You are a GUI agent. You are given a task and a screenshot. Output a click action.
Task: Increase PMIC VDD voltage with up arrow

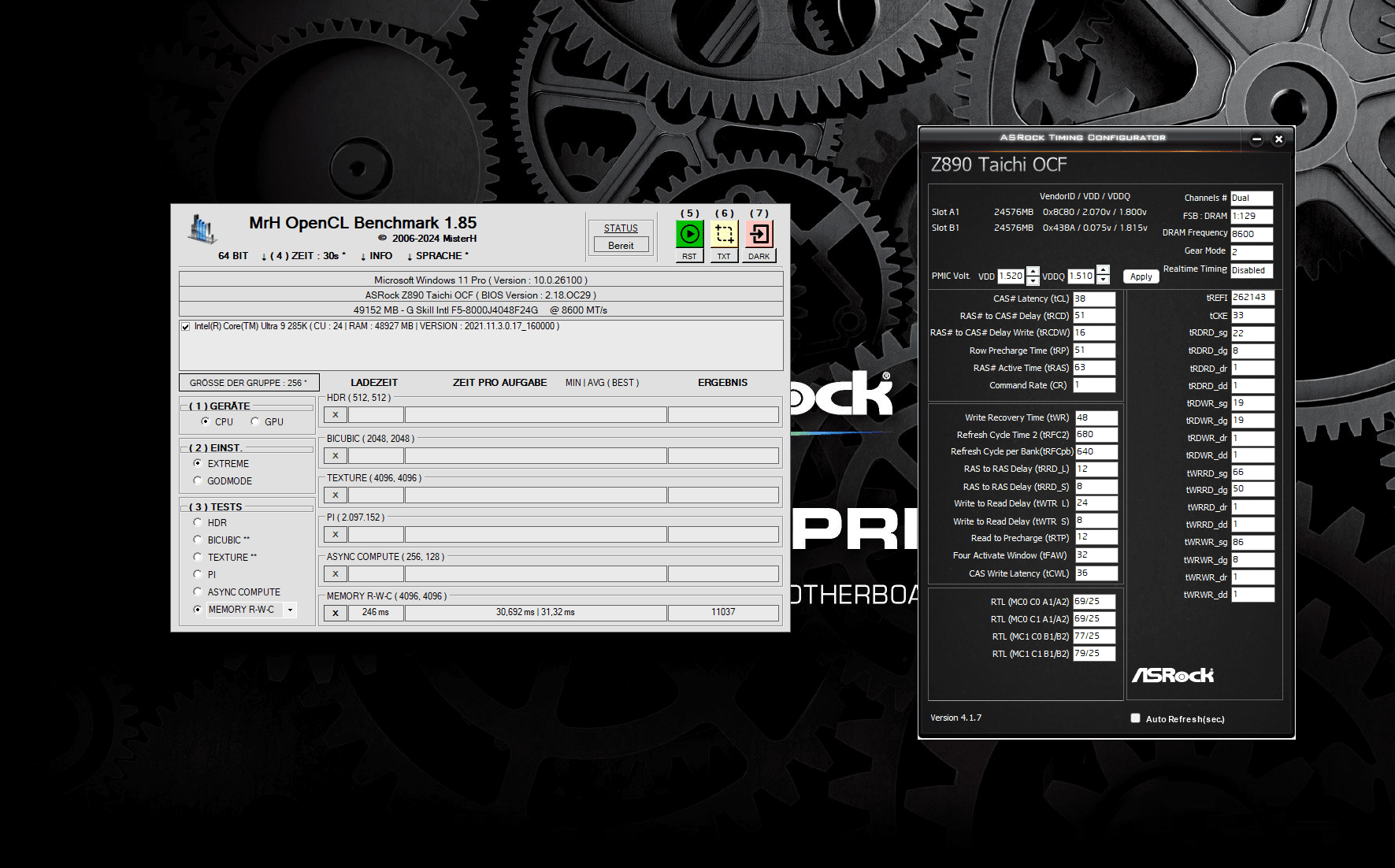[x=1033, y=272]
